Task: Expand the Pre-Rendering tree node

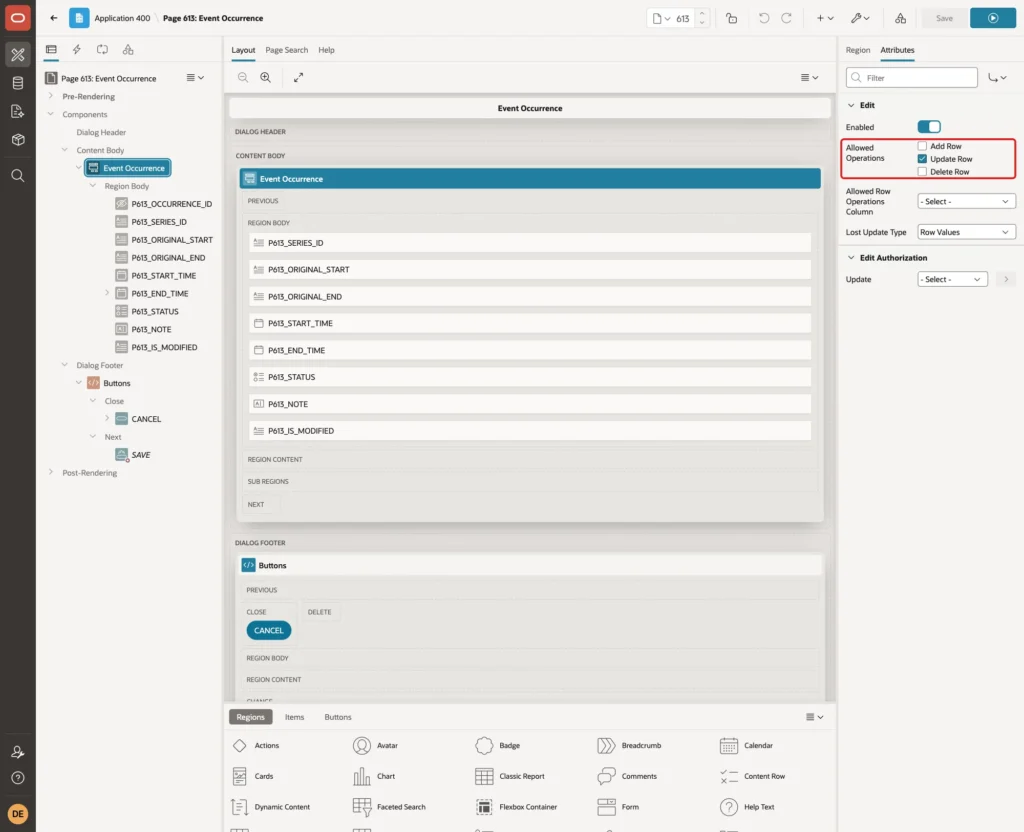Action: click(x=51, y=96)
